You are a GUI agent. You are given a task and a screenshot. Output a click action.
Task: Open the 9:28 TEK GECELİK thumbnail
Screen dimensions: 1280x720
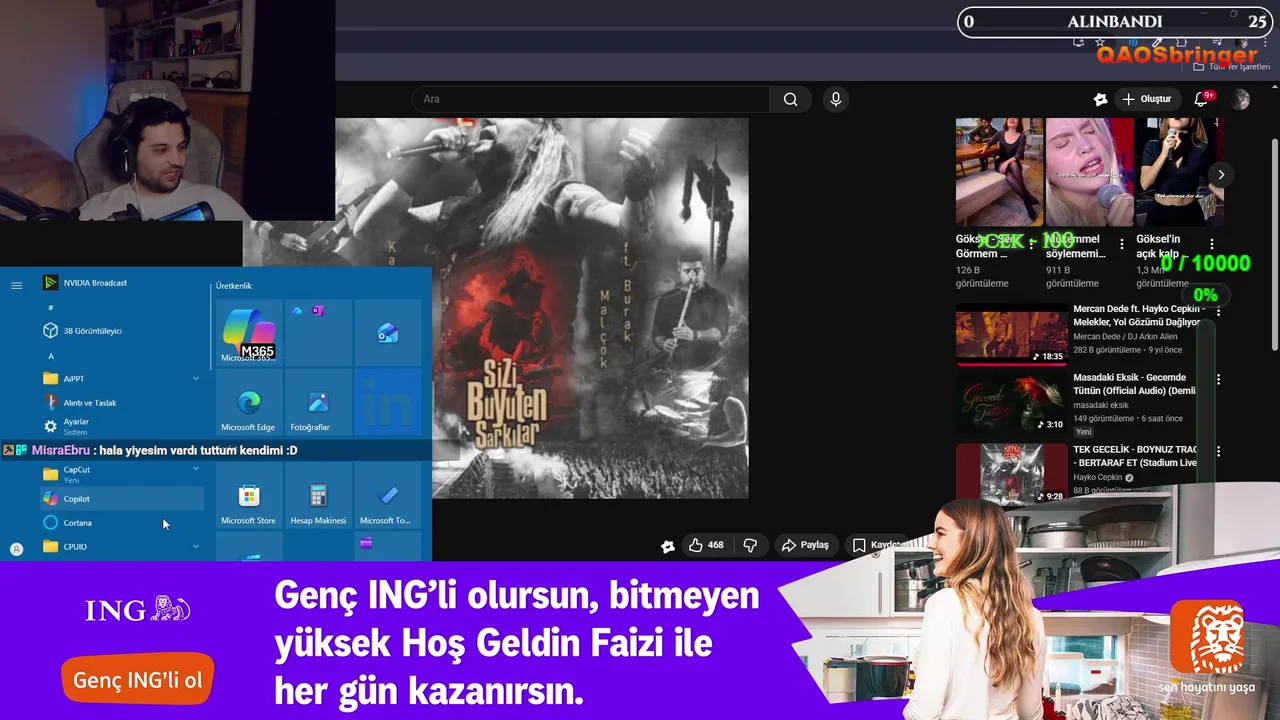(x=1012, y=472)
